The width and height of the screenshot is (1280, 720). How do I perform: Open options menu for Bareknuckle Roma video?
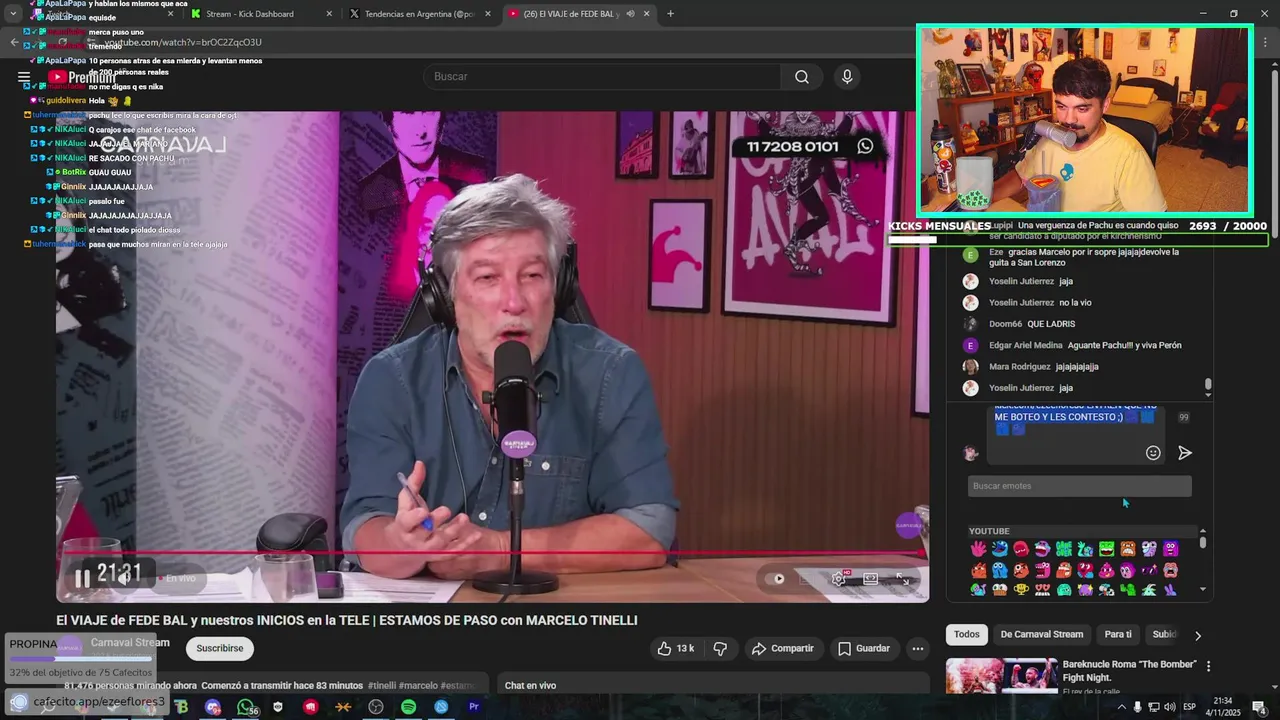click(1208, 666)
